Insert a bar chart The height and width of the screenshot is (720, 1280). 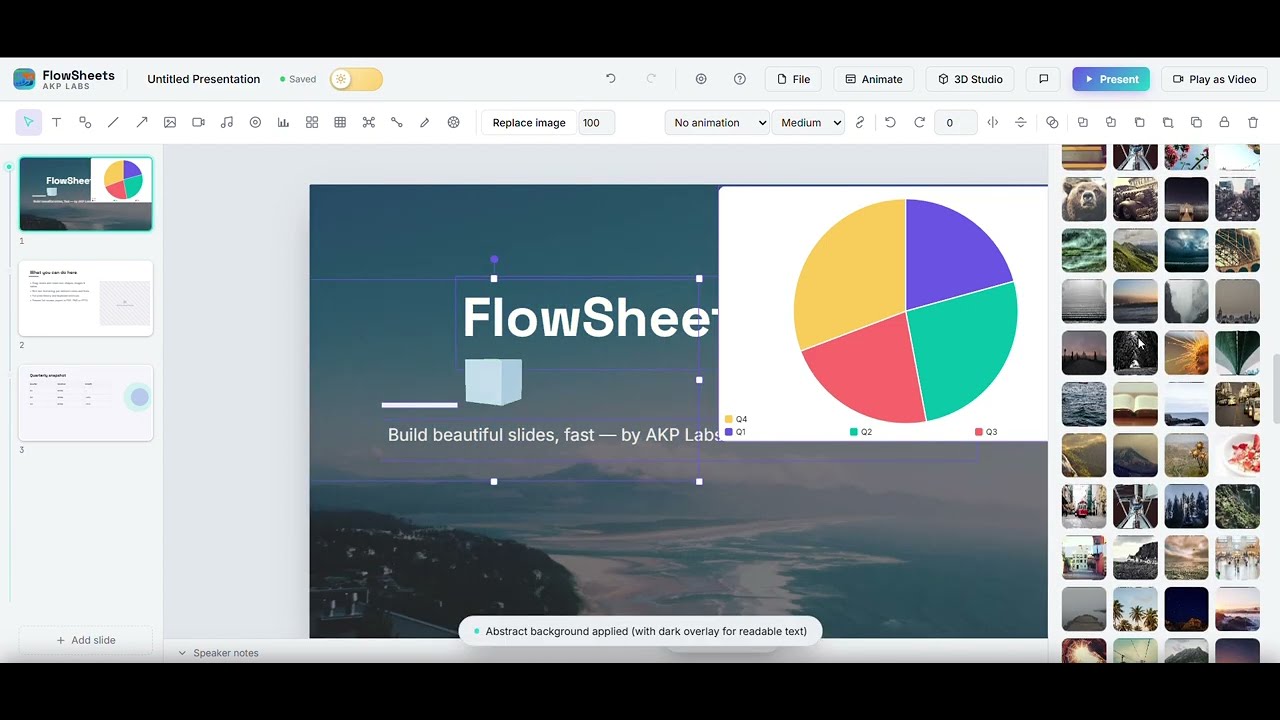point(283,122)
